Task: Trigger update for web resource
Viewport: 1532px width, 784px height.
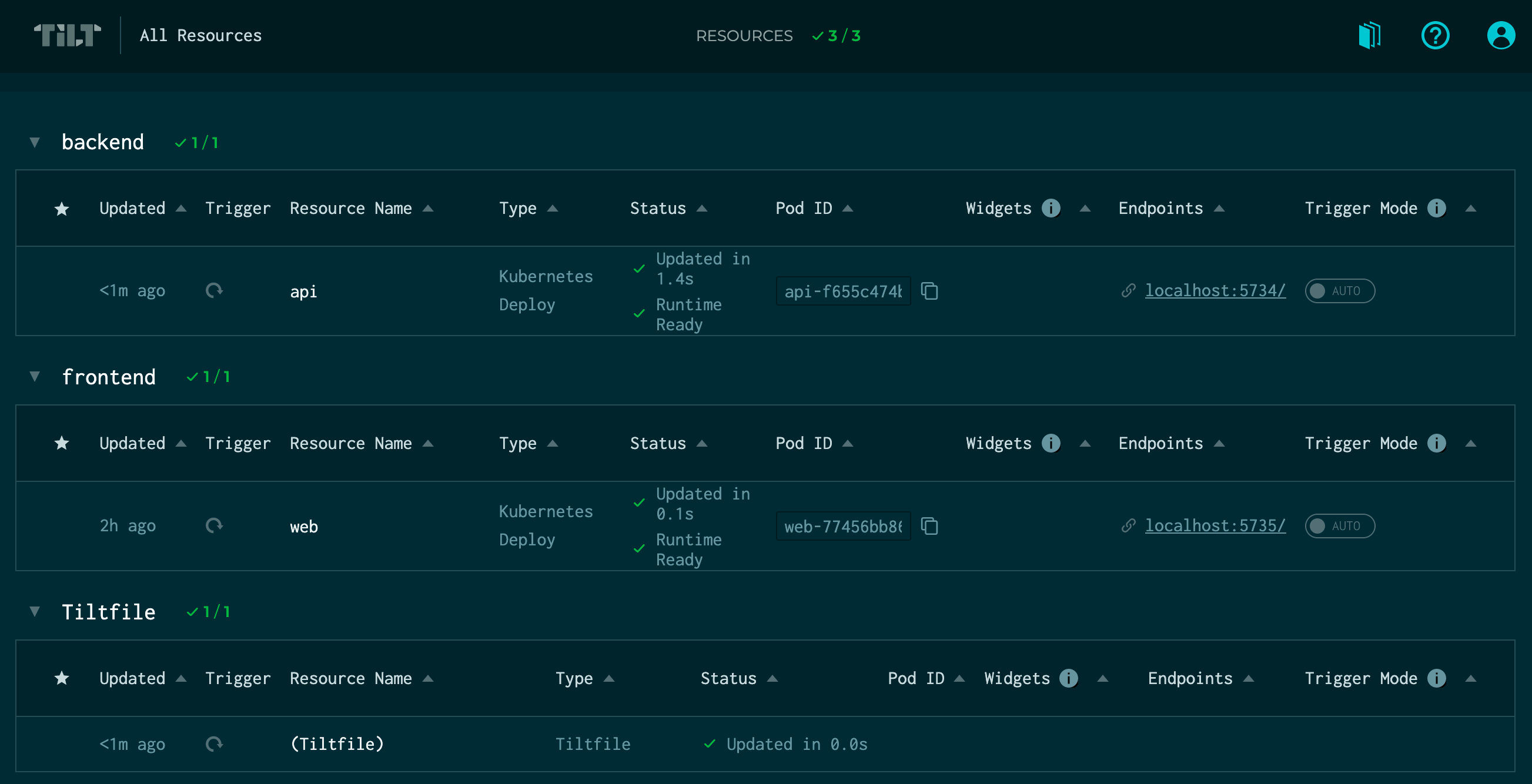Action: point(214,525)
